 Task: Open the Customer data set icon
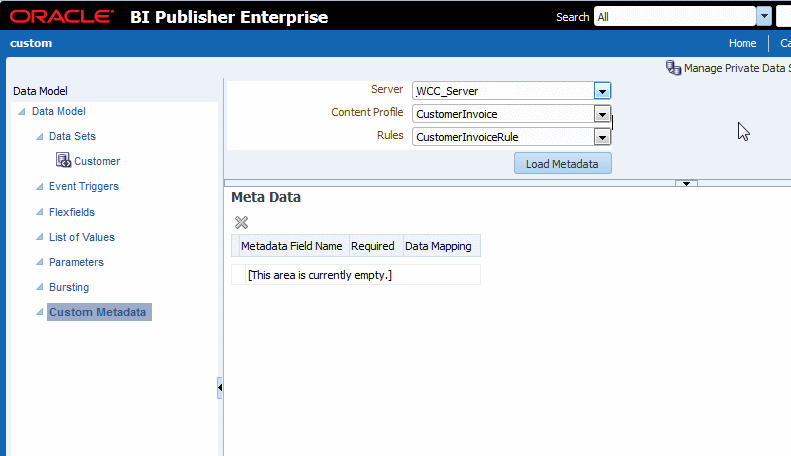63,160
